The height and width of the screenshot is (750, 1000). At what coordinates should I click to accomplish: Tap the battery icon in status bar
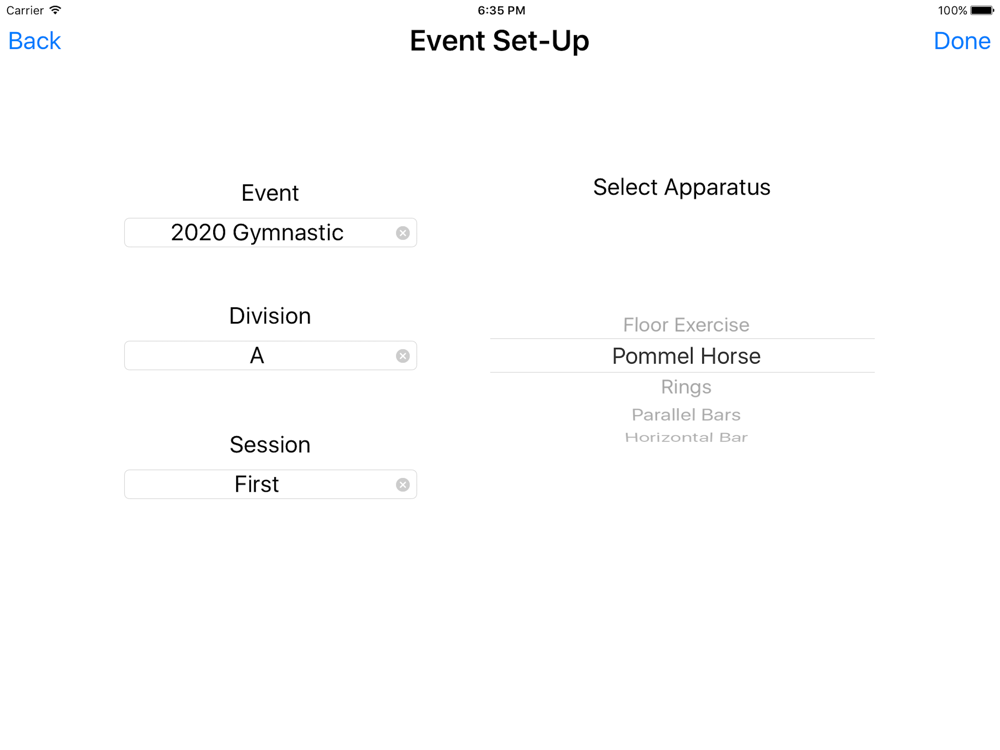tap(982, 10)
